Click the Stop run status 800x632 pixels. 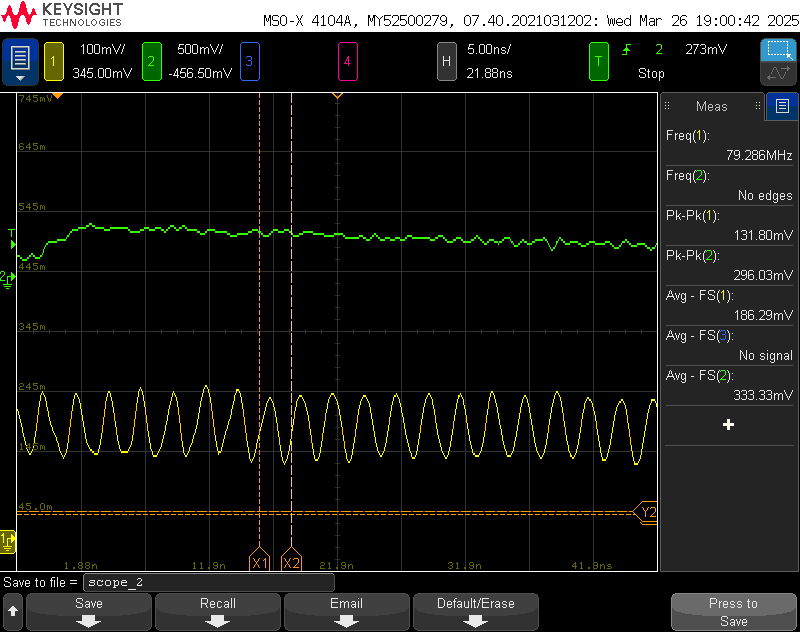651,73
